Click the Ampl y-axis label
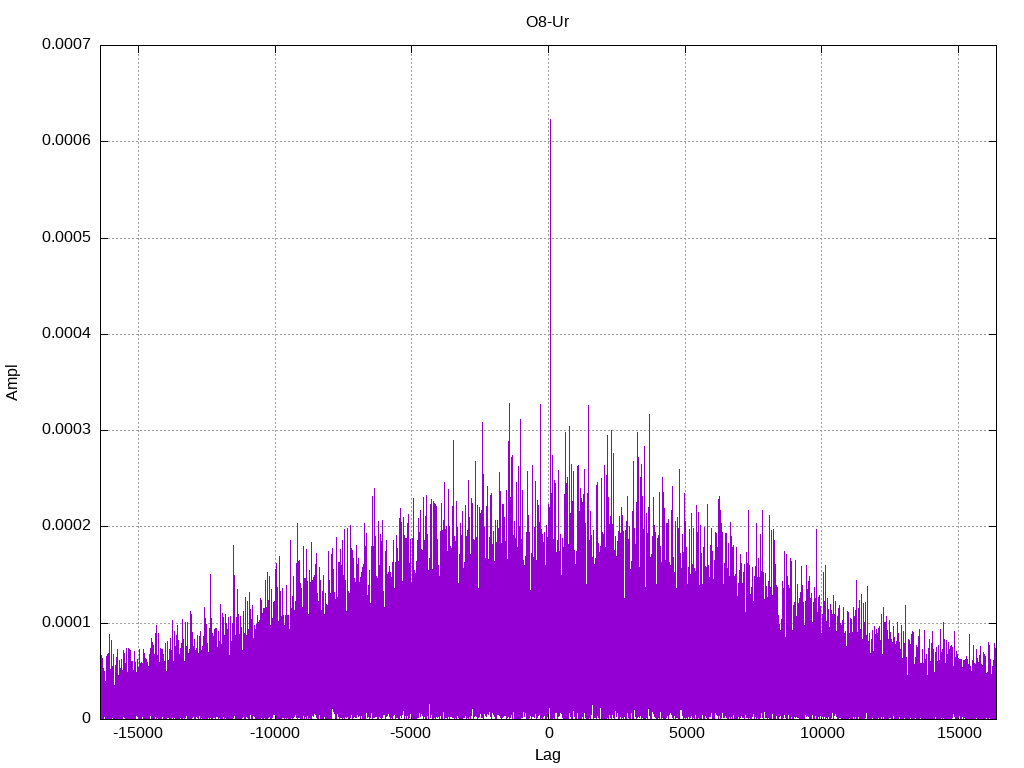The image size is (1024, 768). (12, 382)
